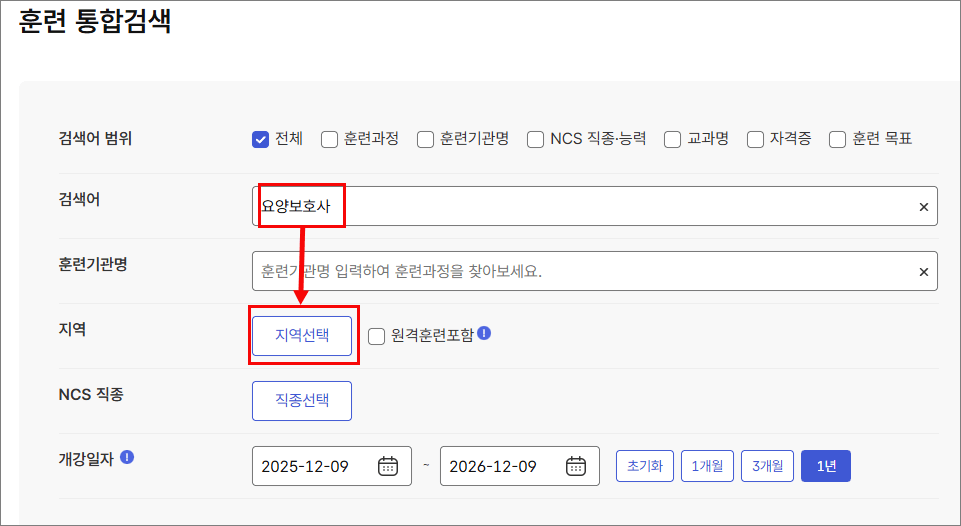961x526 pixels.
Task: Choose the 3개월 date range
Action: point(768,466)
